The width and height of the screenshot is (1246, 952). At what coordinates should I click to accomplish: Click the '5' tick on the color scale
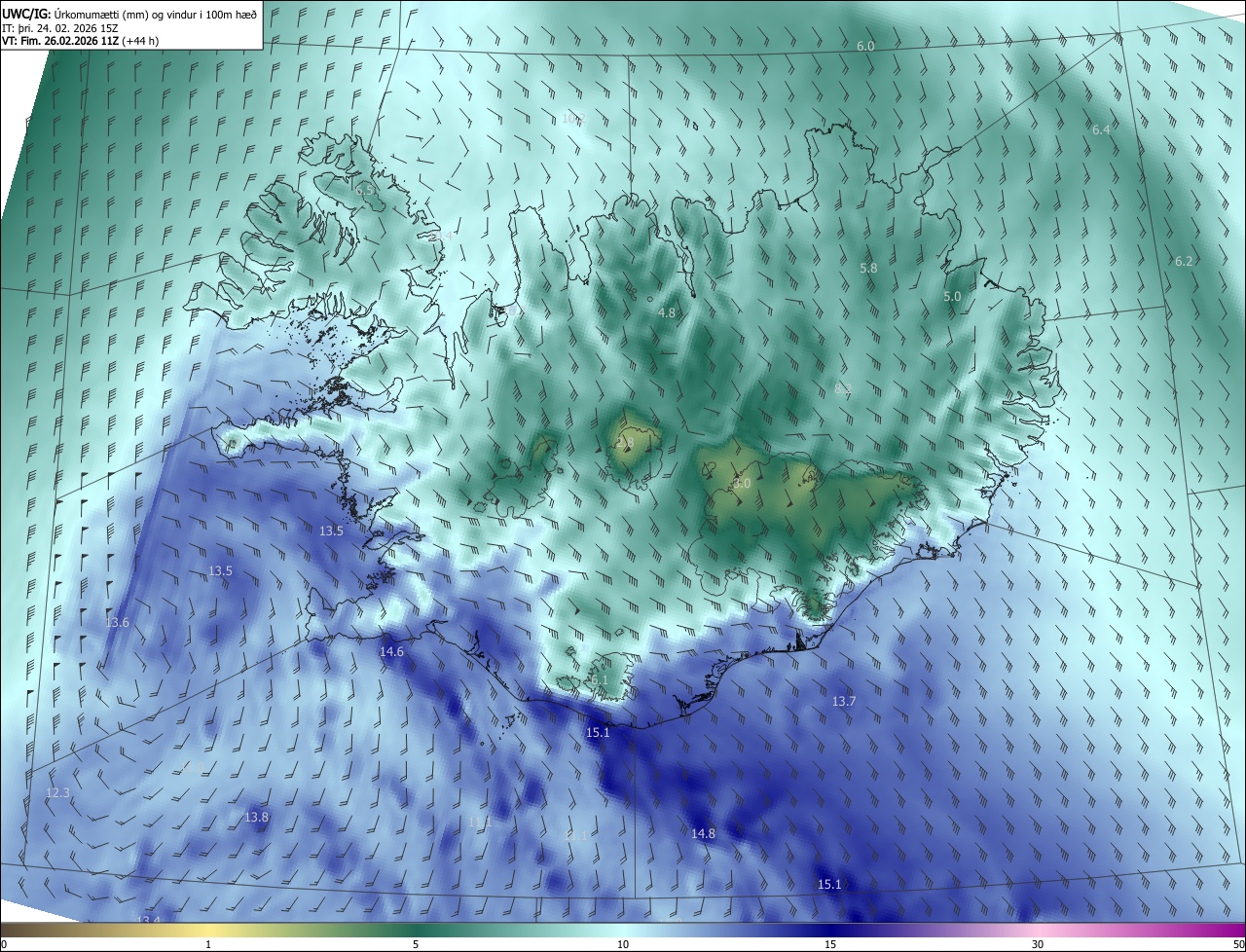416,944
